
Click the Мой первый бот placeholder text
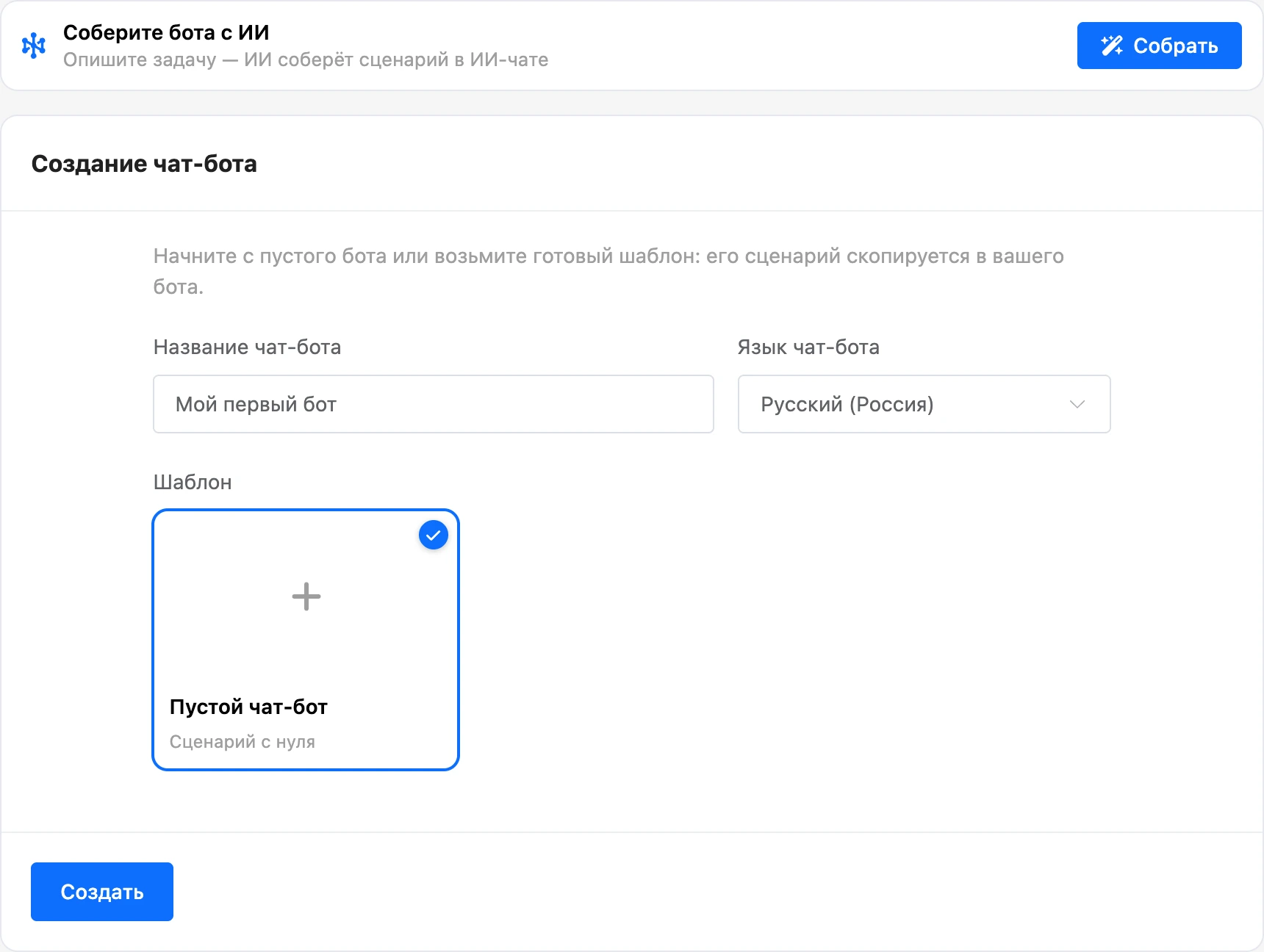coord(256,404)
